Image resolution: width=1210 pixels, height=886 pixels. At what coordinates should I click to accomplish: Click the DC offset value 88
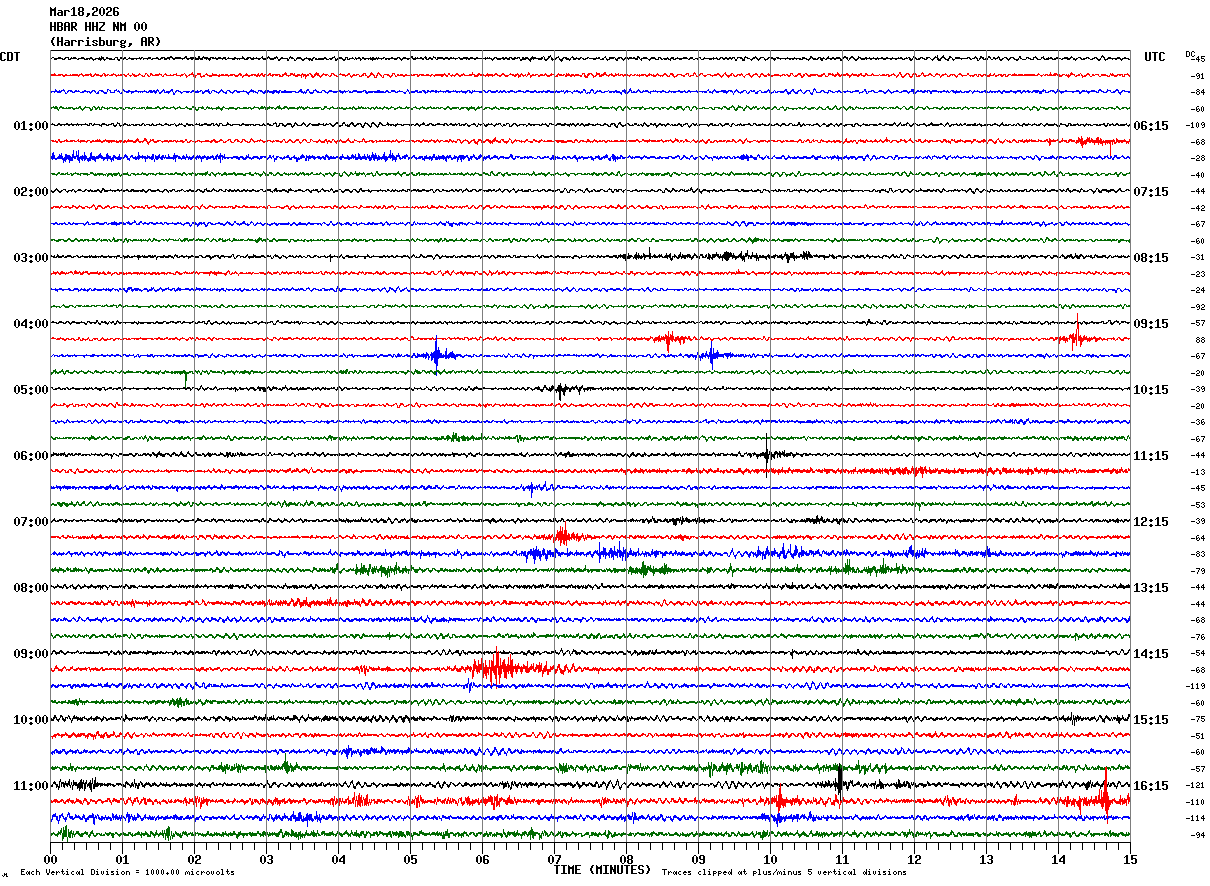coord(1199,340)
